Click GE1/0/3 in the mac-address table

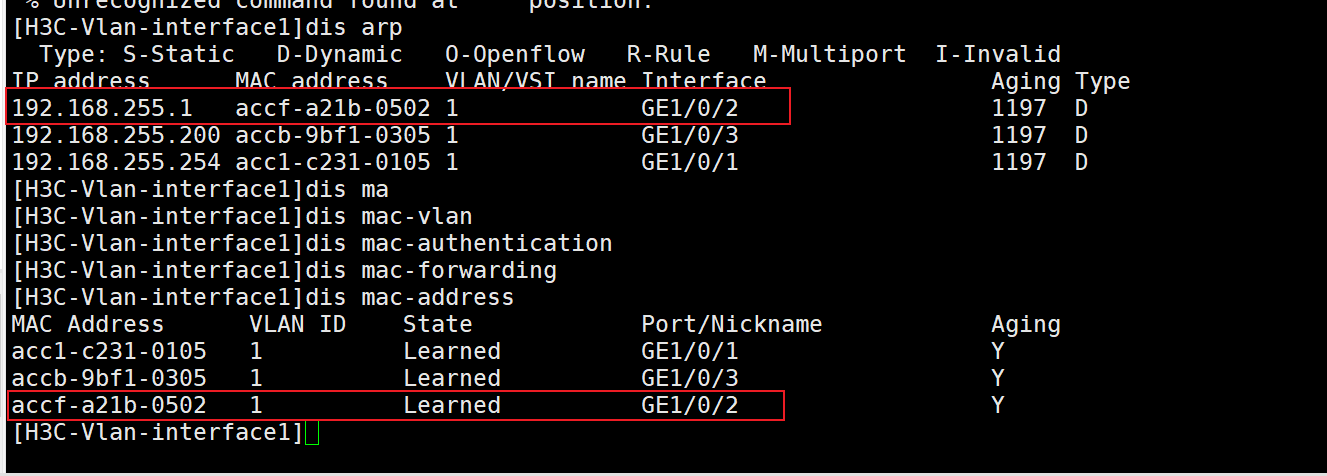pos(690,378)
